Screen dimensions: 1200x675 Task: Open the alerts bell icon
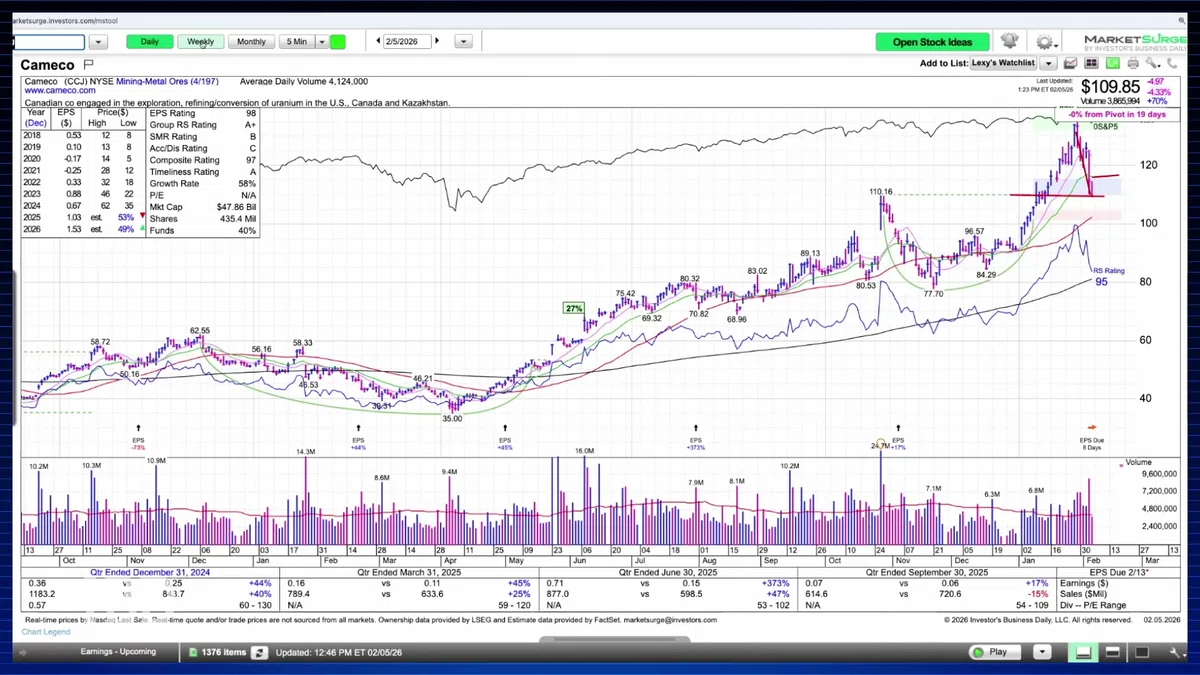pos(1009,41)
